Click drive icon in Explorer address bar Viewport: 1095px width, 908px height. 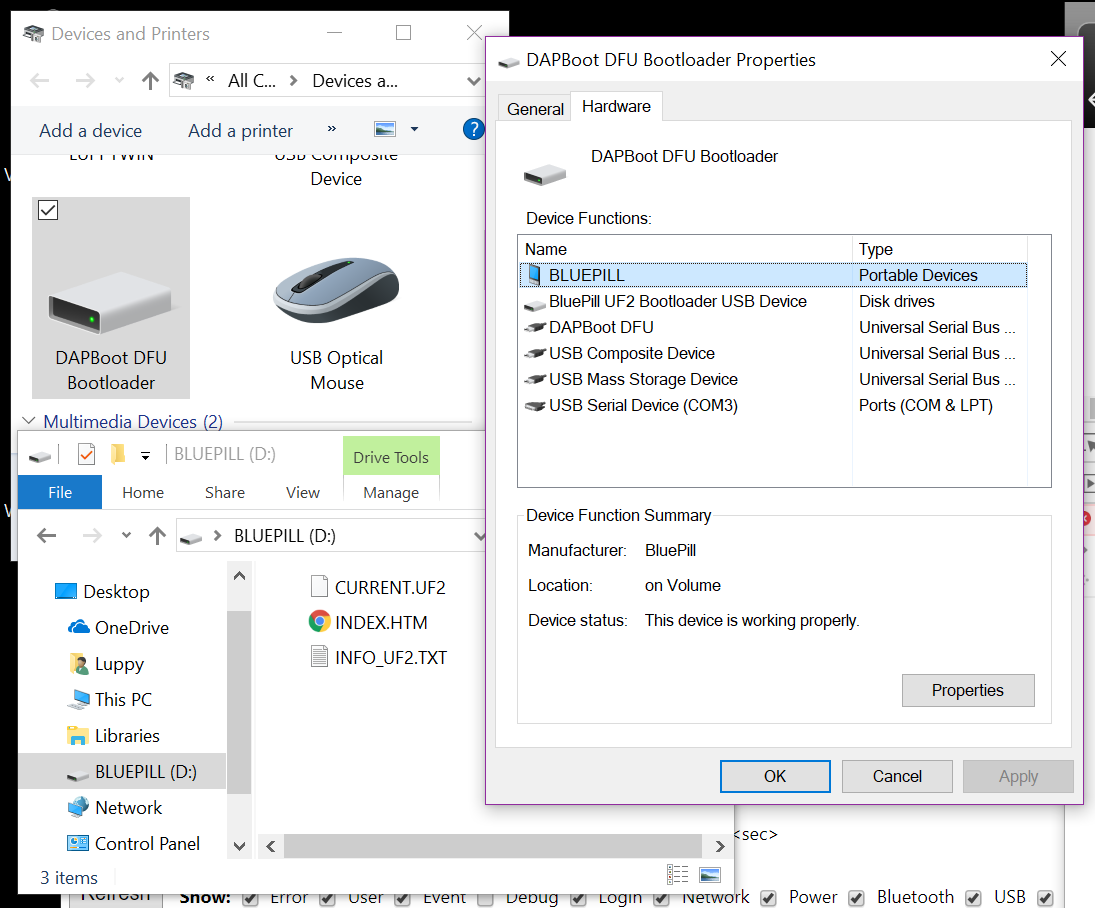point(191,538)
